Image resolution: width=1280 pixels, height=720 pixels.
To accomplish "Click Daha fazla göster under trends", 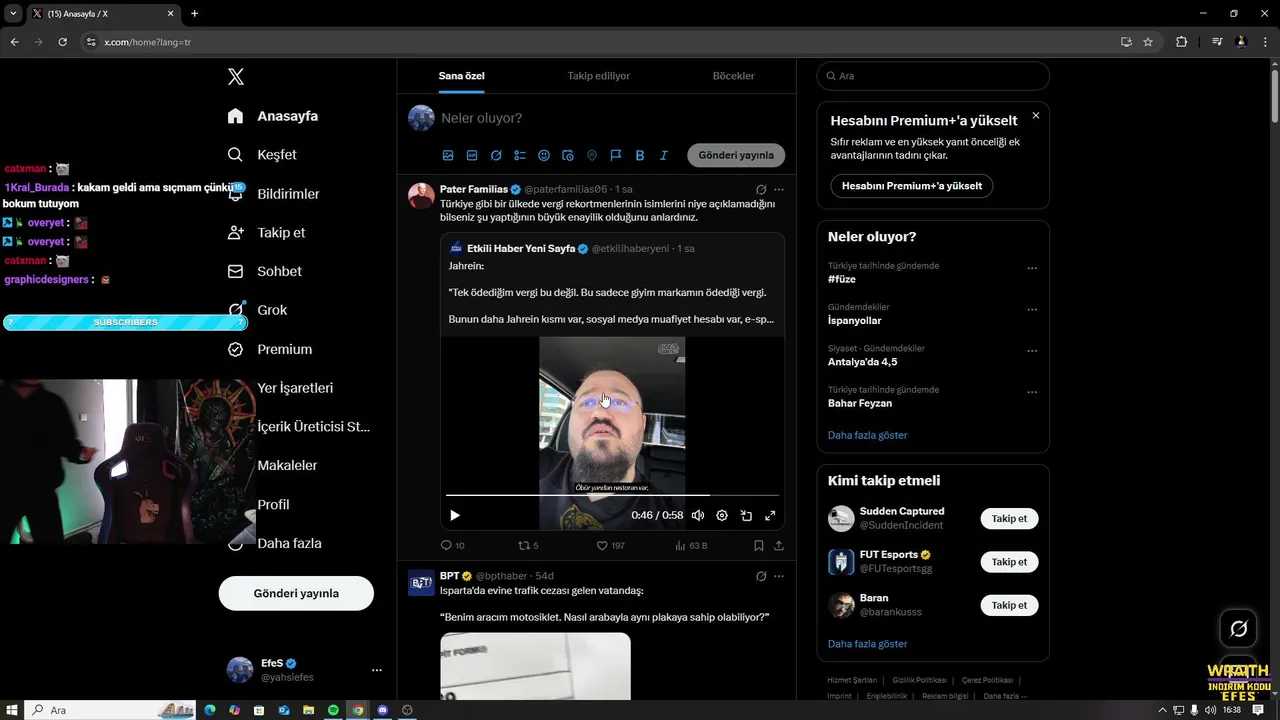I will (867, 435).
